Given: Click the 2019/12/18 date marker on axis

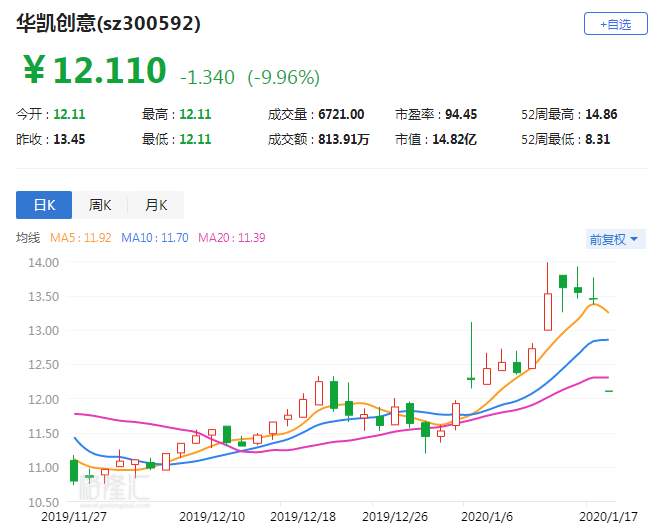Looking at the screenshot, I should pos(303,517).
